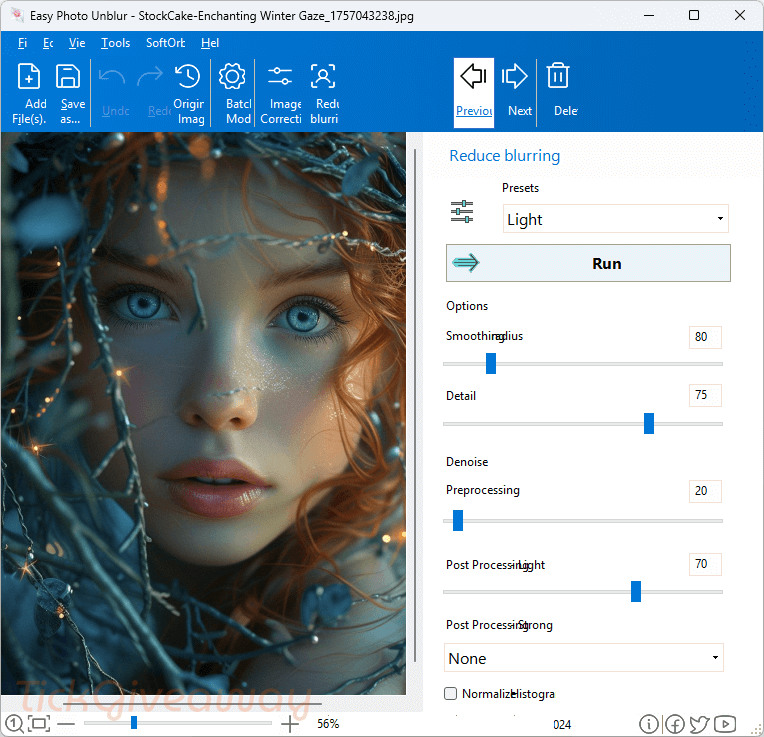Open the YouTube icon link

click(725, 724)
